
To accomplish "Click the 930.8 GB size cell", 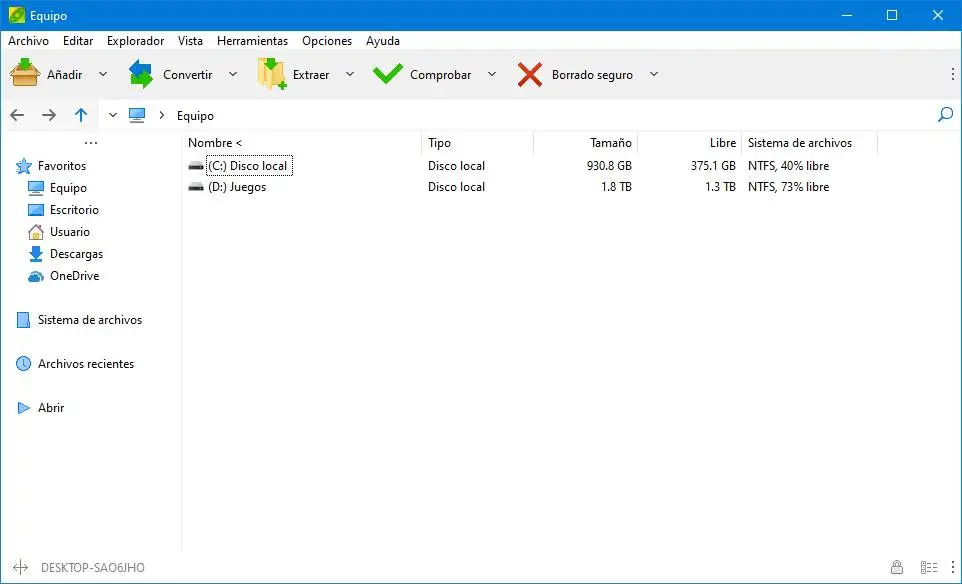I will (x=609, y=166).
